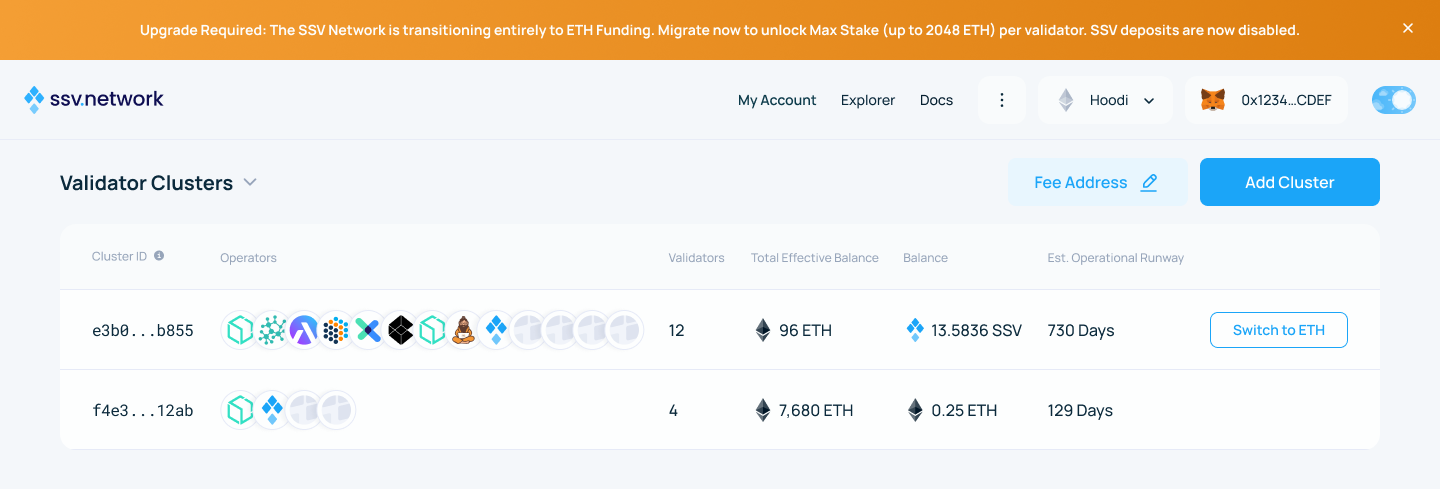1440x489 pixels.
Task: Go to the Explorer page
Action: coord(868,100)
